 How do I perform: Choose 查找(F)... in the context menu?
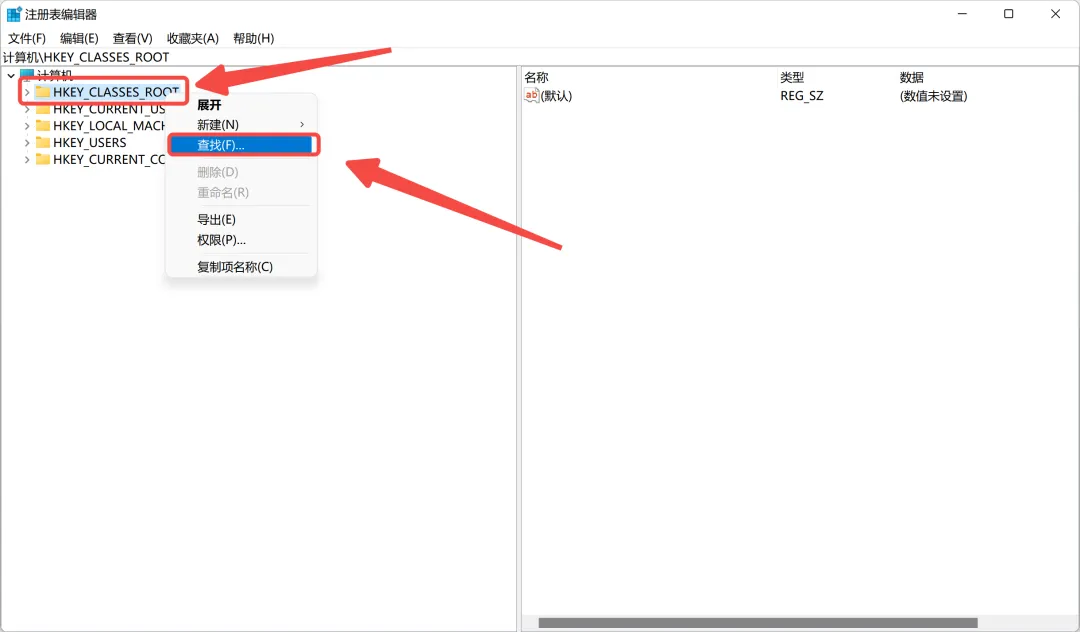tap(242, 145)
